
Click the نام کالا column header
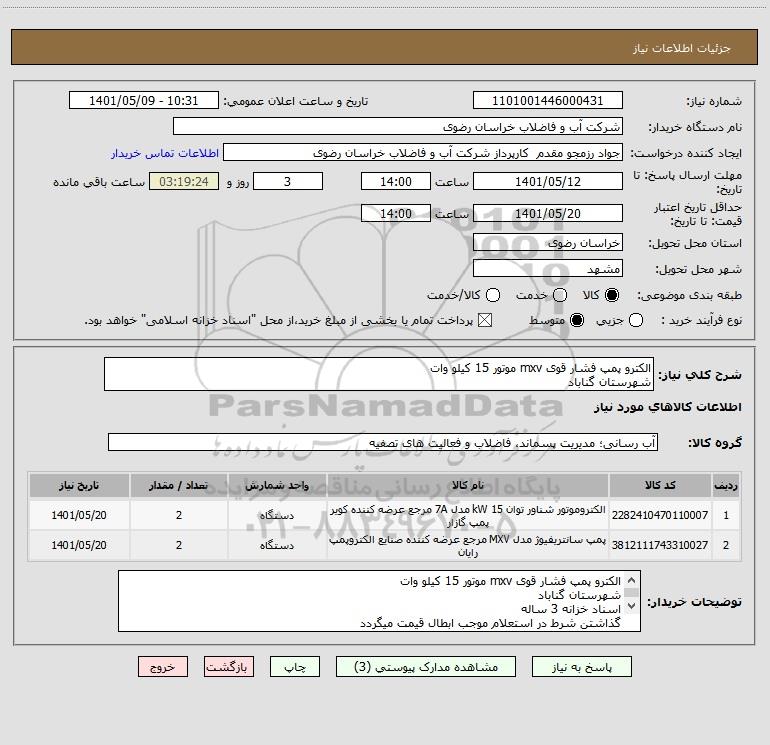[468, 485]
